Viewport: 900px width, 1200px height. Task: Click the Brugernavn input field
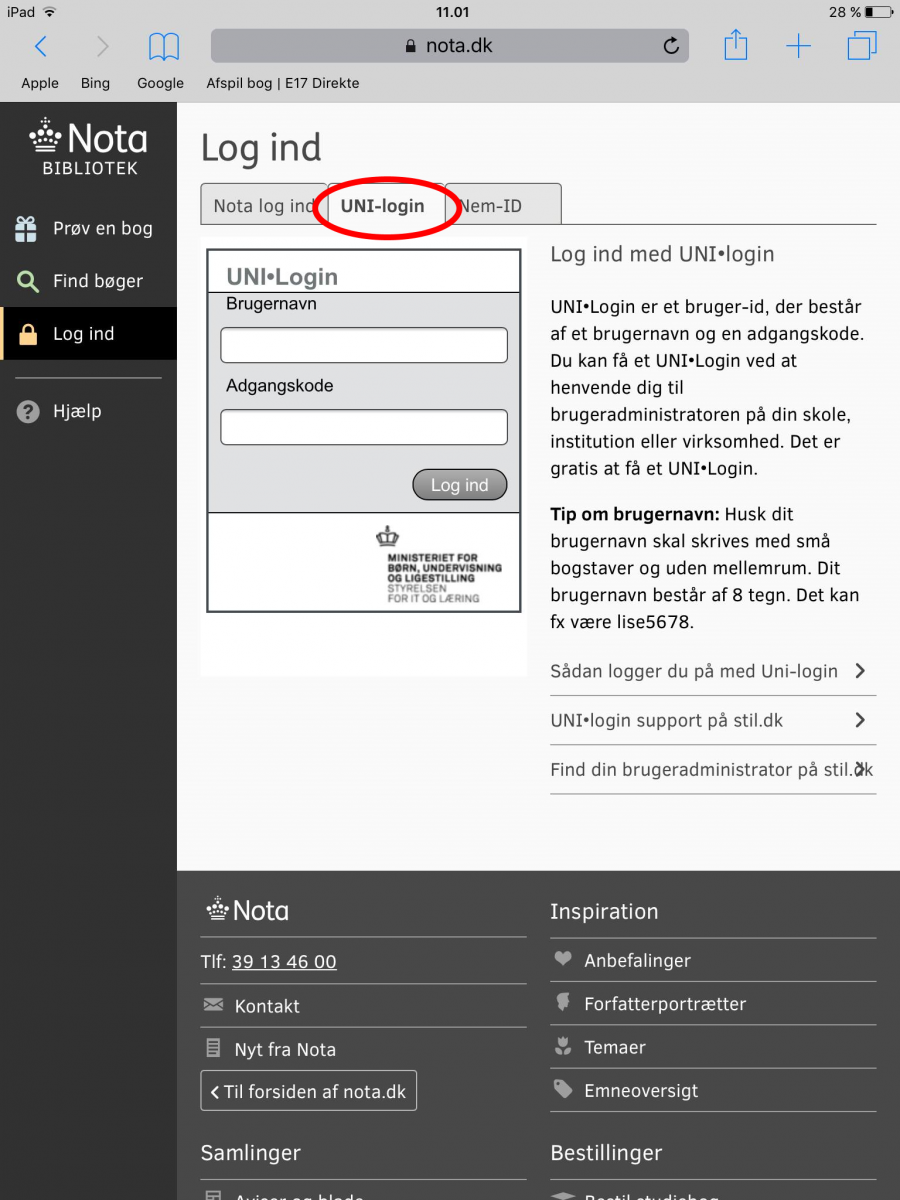tap(363, 344)
